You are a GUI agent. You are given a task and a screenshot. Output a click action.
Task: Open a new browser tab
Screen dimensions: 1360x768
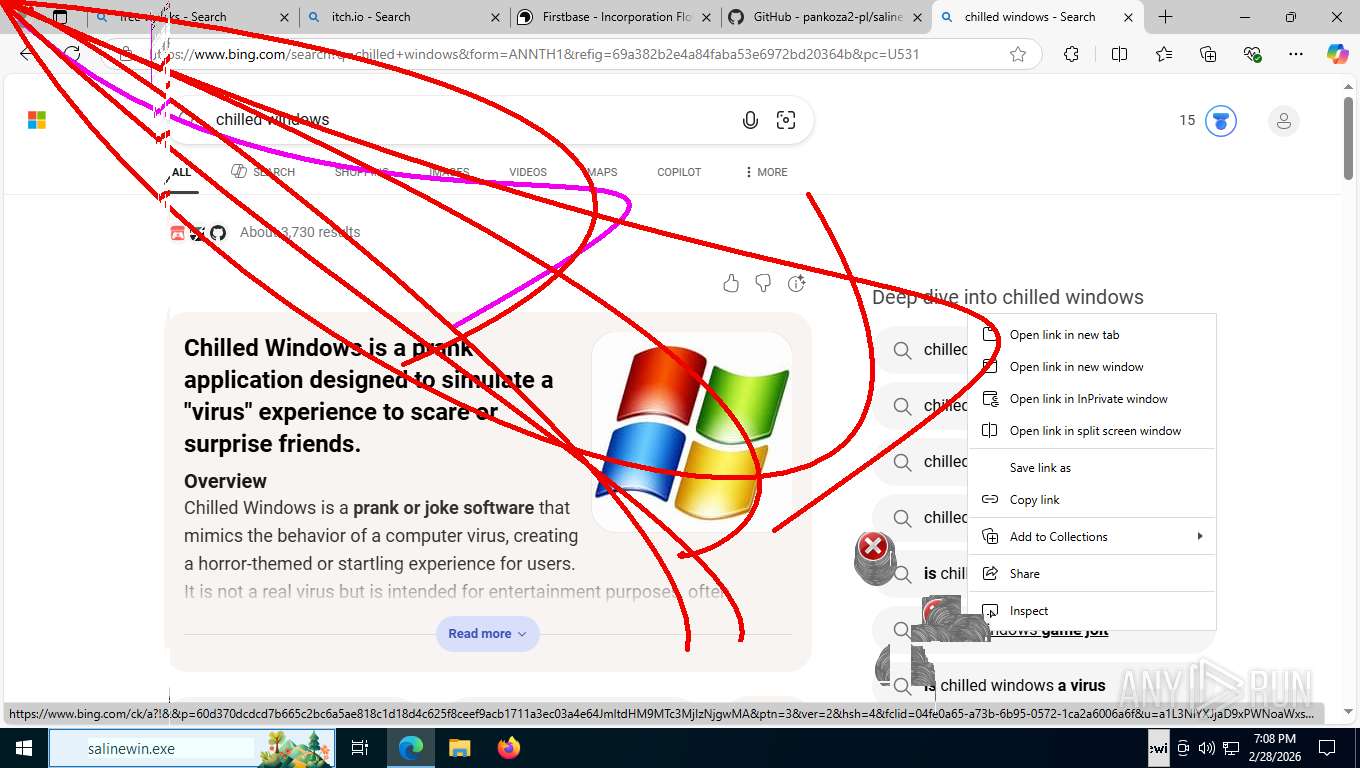point(1165,17)
